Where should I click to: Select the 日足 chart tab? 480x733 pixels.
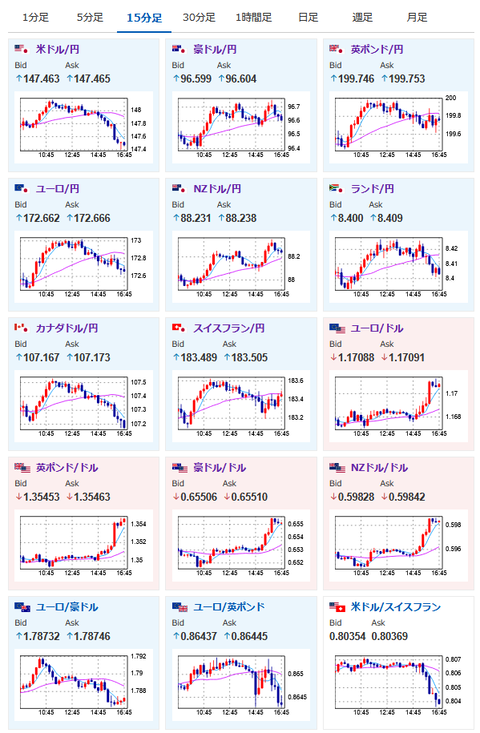coord(308,18)
